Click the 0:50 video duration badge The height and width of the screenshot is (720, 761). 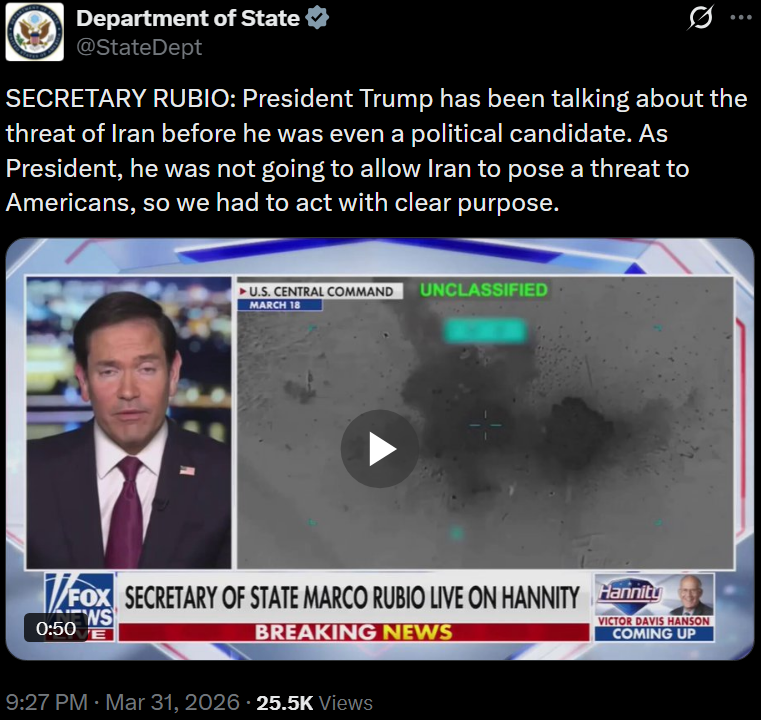(x=56, y=628)
